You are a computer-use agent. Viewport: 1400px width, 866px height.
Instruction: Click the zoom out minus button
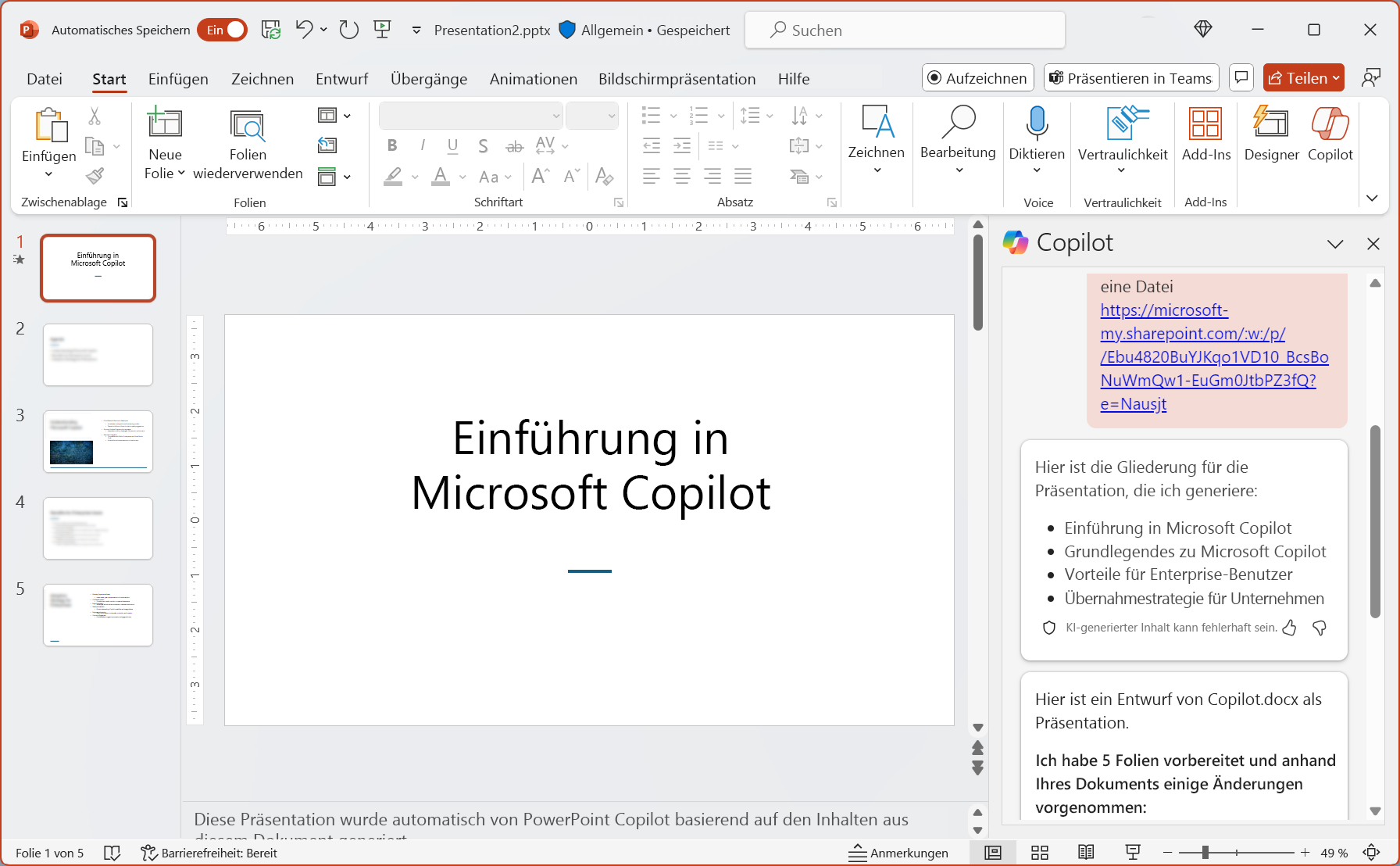click(x=1167, y=853)
